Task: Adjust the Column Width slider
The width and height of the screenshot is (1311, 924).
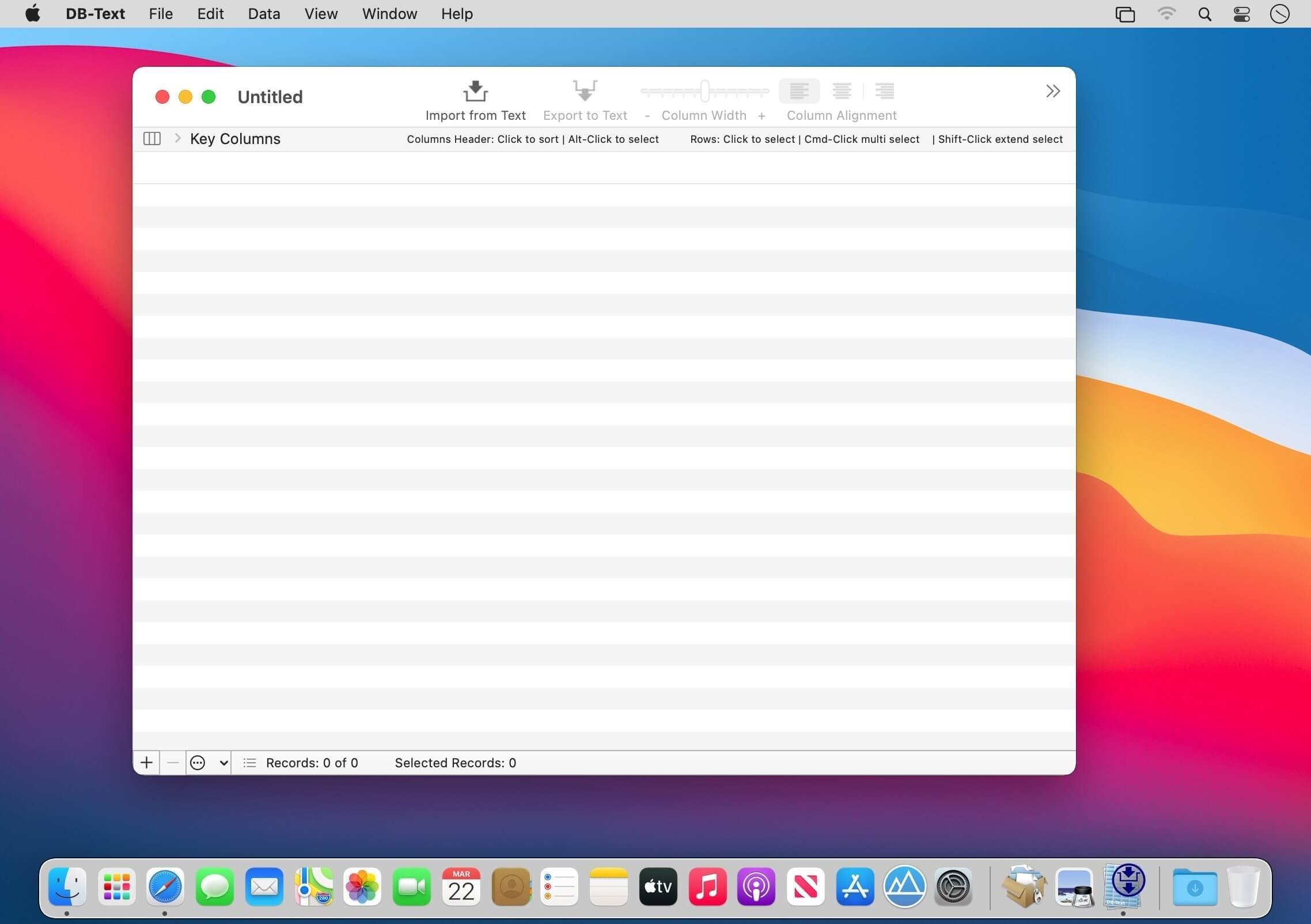Action: (x=704, y=91)
